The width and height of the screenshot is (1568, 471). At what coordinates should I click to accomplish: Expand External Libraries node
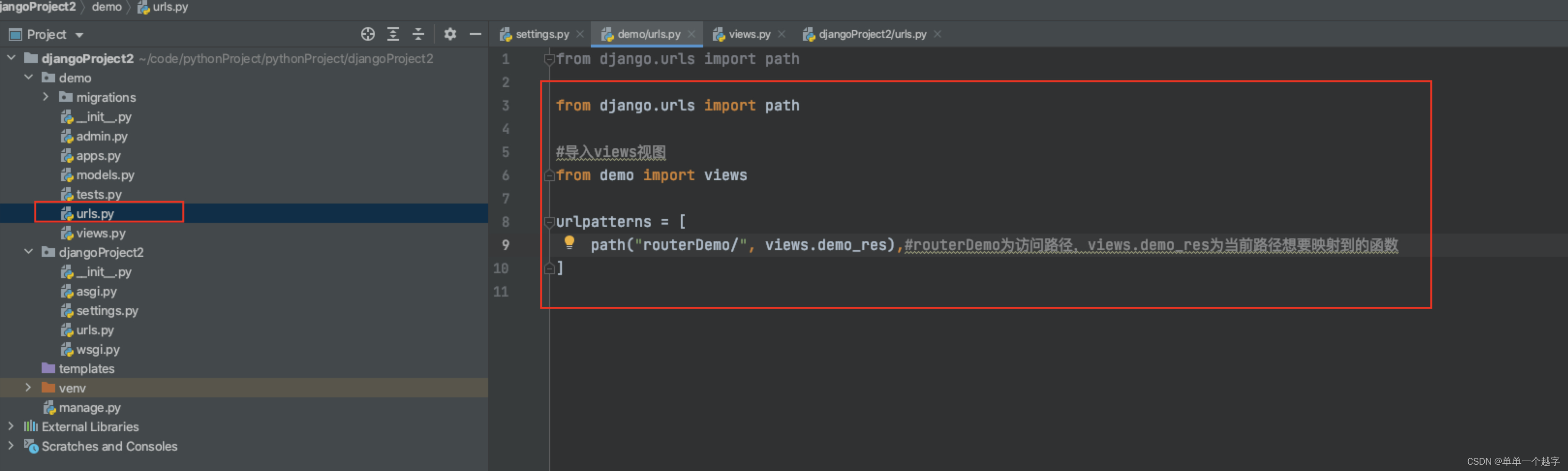pyautogui.click(x=11, y=426)
